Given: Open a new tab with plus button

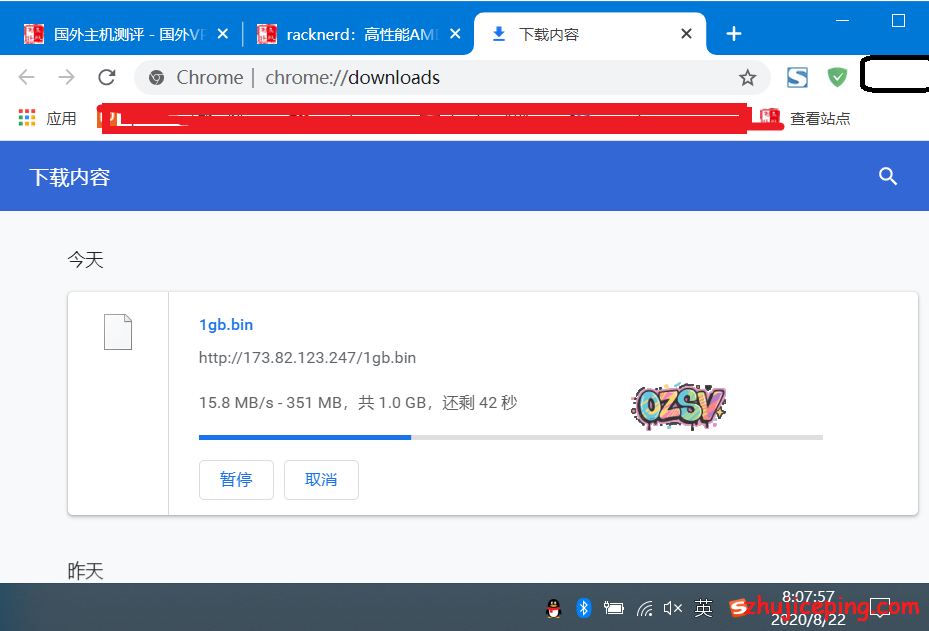Looking at the screenshot, I should pos(734,34).
